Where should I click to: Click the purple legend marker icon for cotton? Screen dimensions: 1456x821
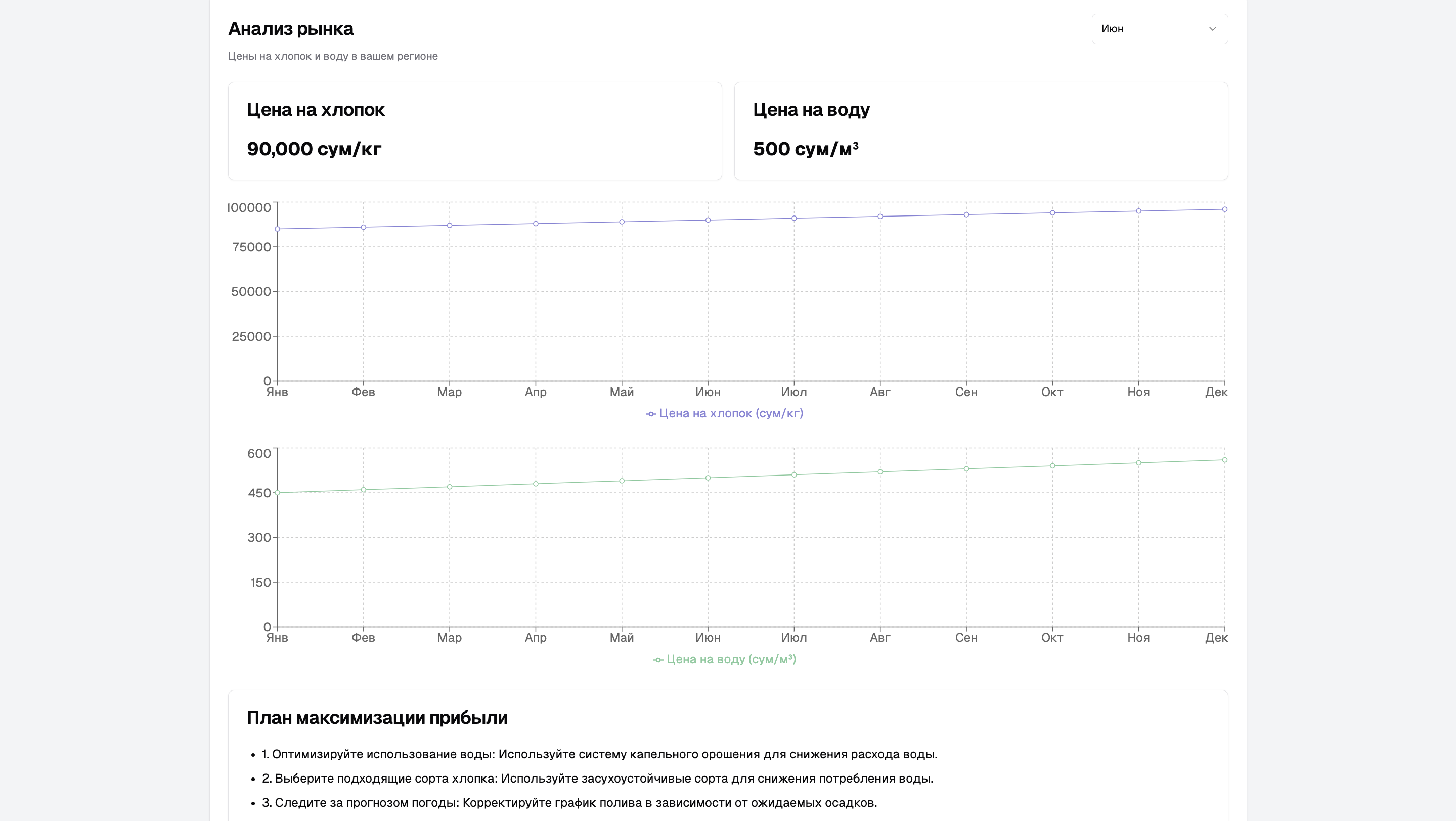650,414
